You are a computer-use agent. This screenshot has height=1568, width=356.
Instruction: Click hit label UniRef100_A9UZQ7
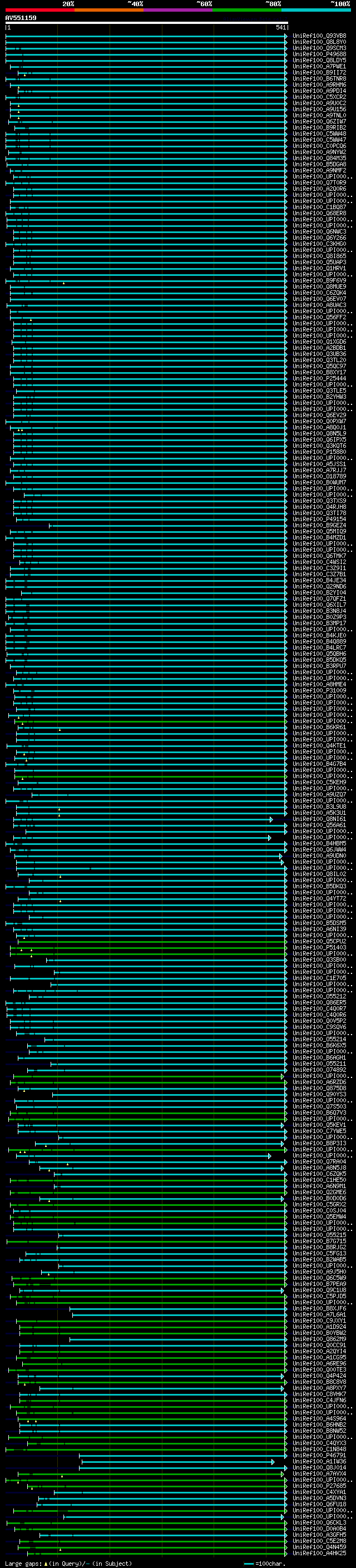click(x=319, y=795)
